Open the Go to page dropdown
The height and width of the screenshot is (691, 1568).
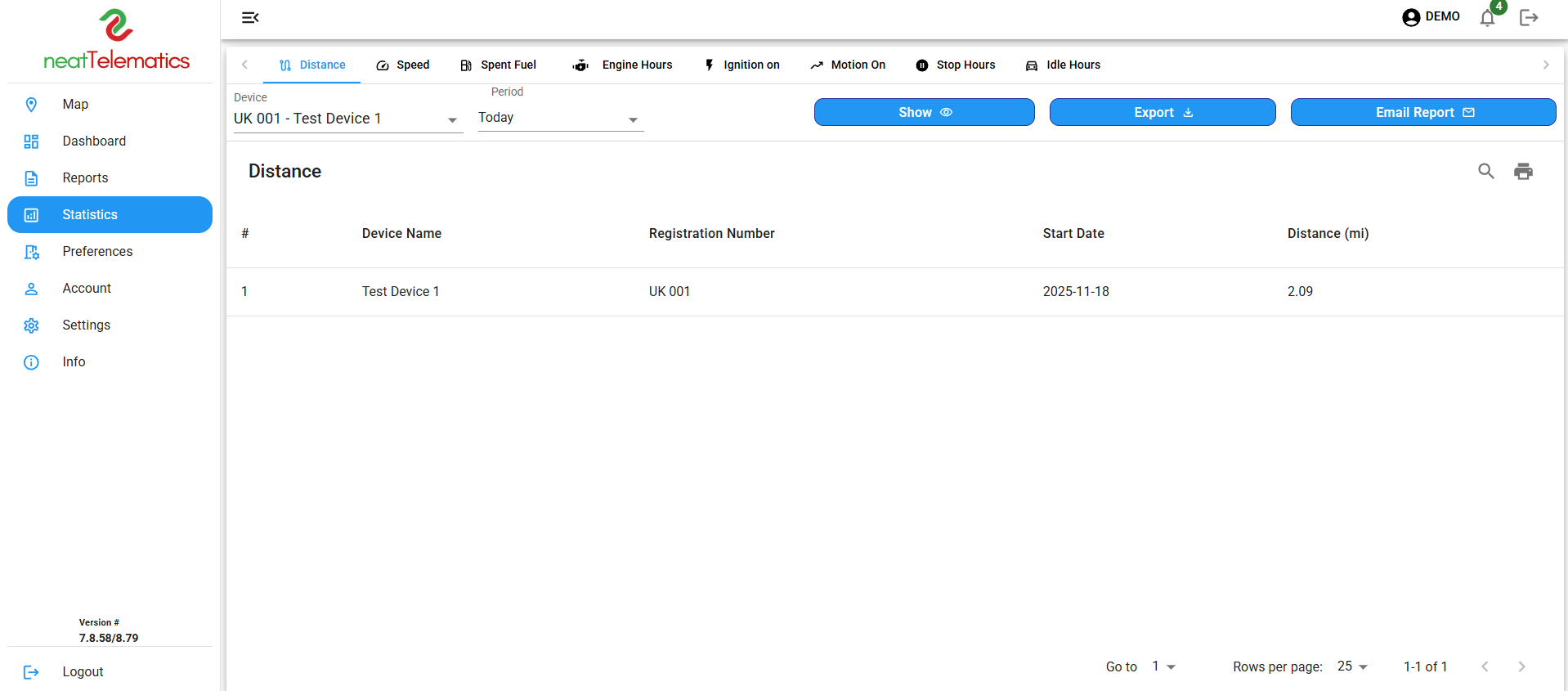(x=1163, y=666)
